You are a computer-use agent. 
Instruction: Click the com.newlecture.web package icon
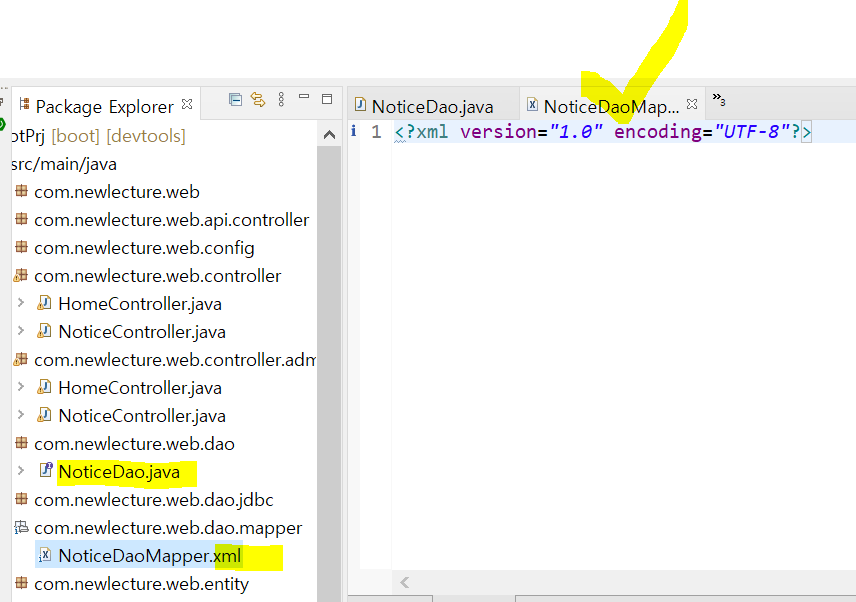click(21, 190)
